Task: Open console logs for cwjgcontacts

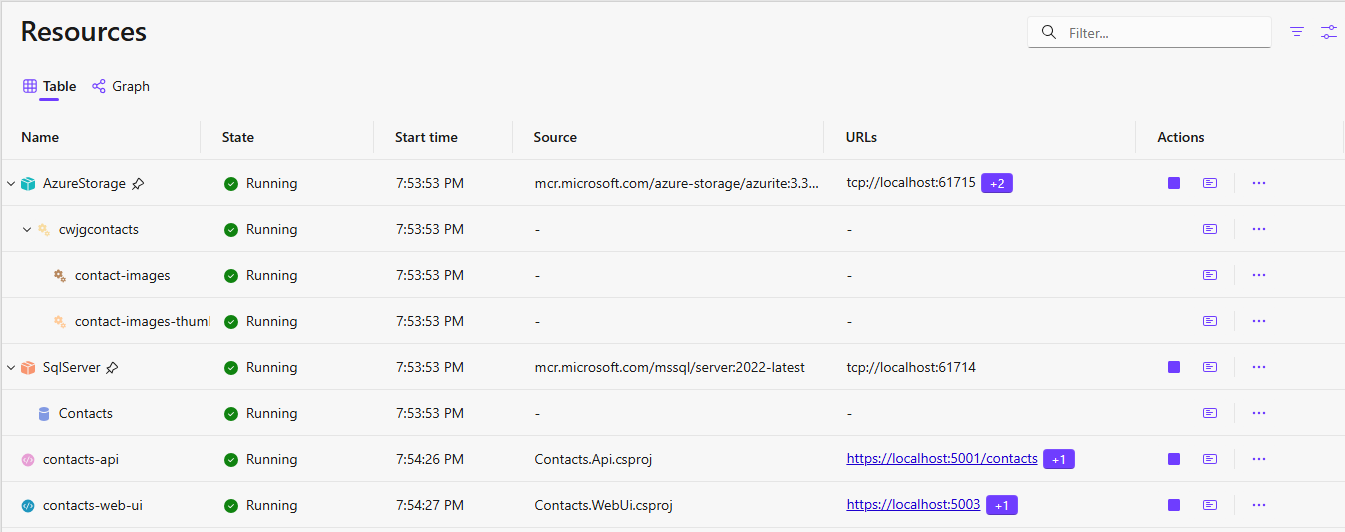Action: click(1210, 229)
